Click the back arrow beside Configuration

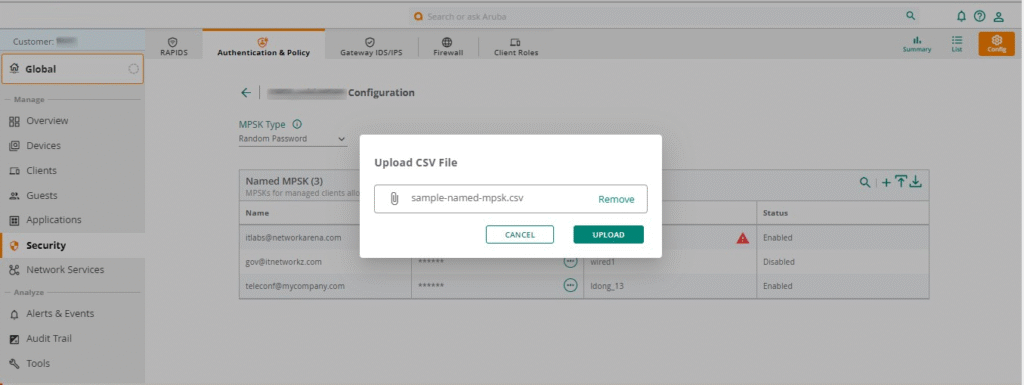(246, 93)
